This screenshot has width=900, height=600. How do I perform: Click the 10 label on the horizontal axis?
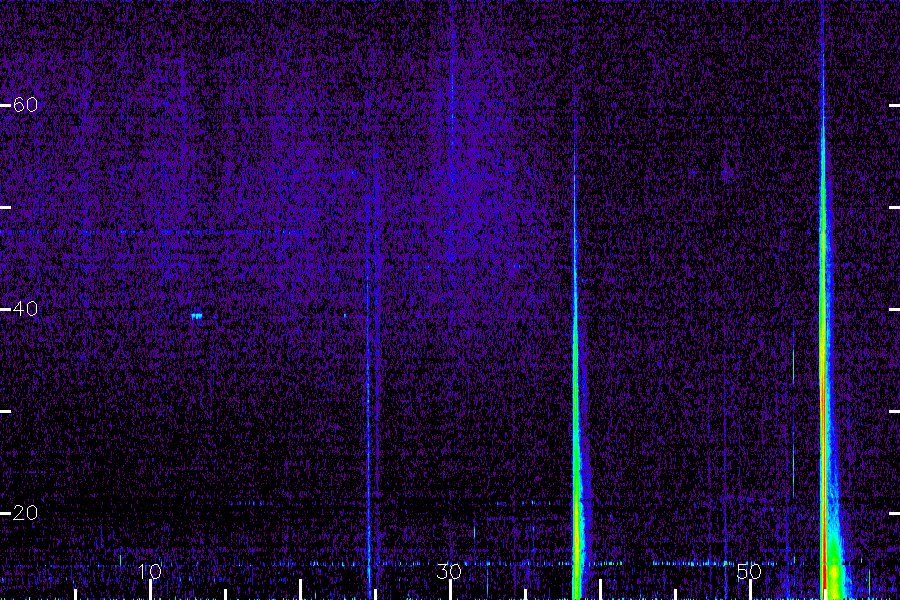[x=150, y=571]
